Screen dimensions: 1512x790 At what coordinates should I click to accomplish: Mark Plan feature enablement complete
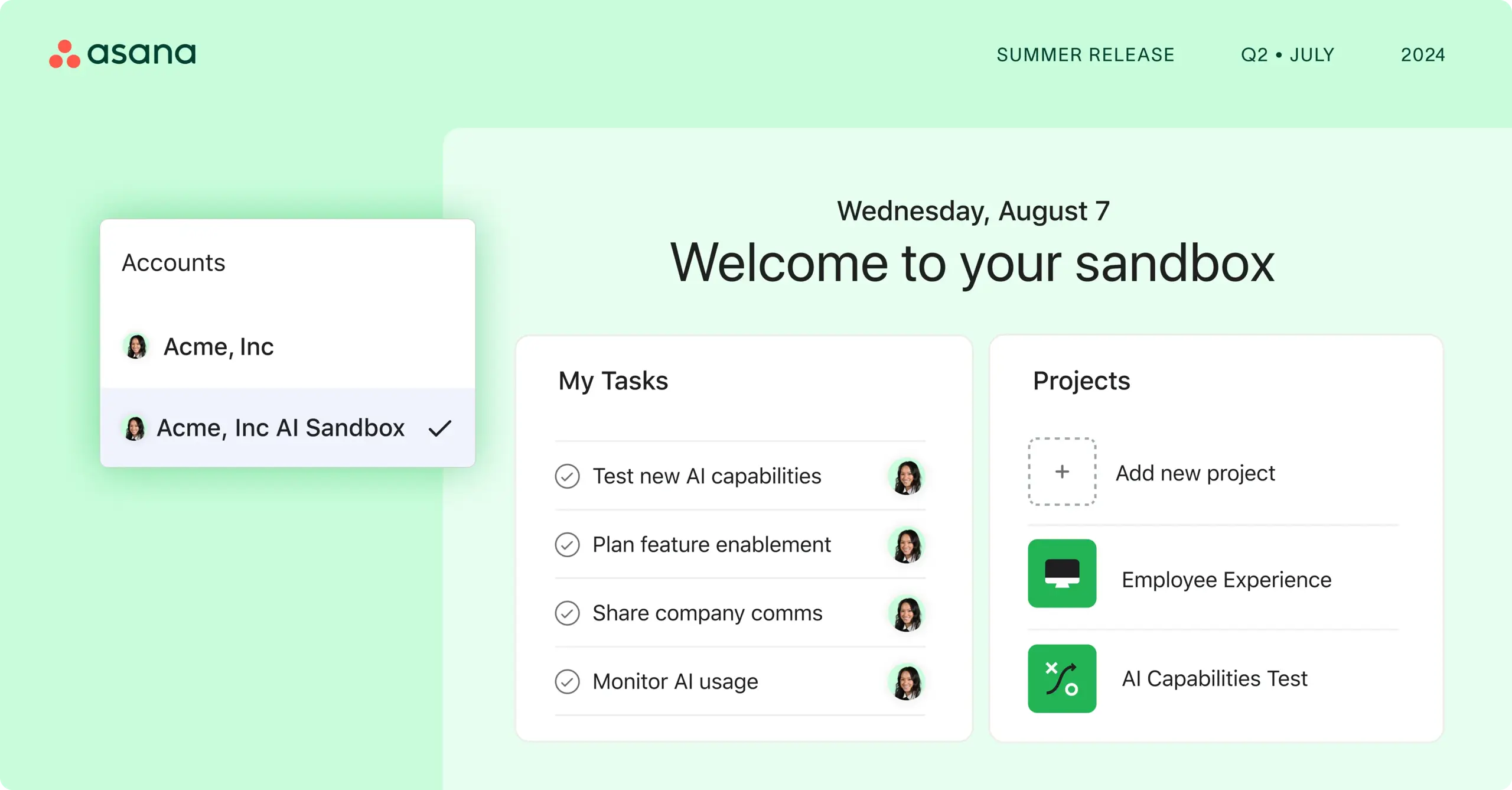coord(567,544)
